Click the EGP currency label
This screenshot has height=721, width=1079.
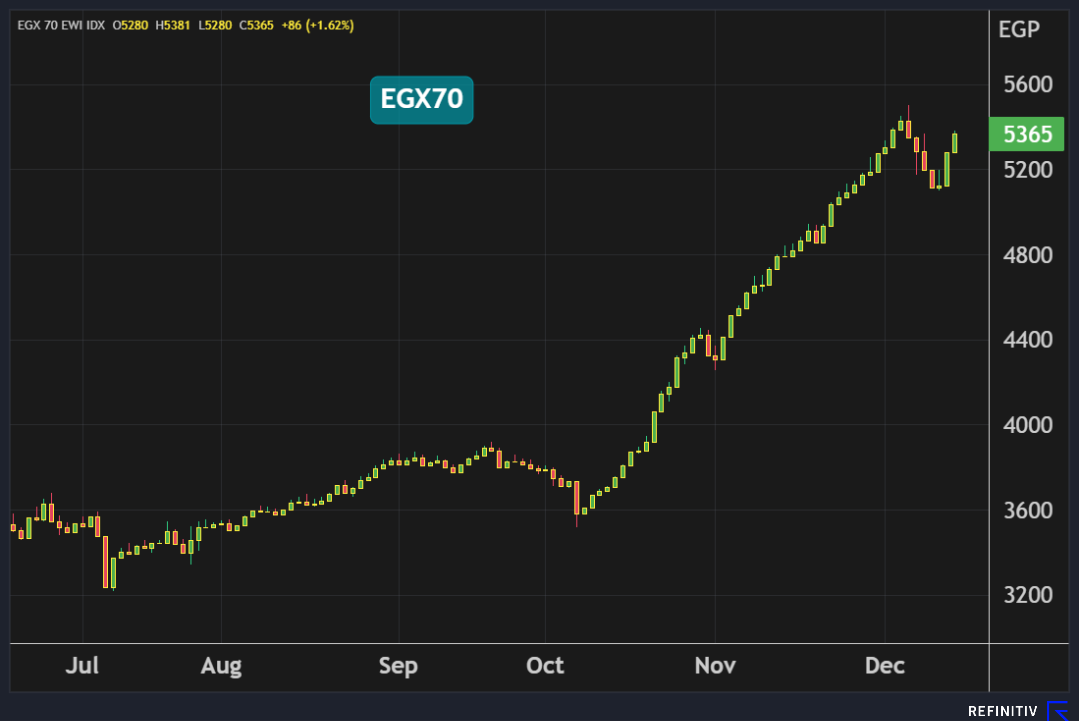tap(1019, 29)
